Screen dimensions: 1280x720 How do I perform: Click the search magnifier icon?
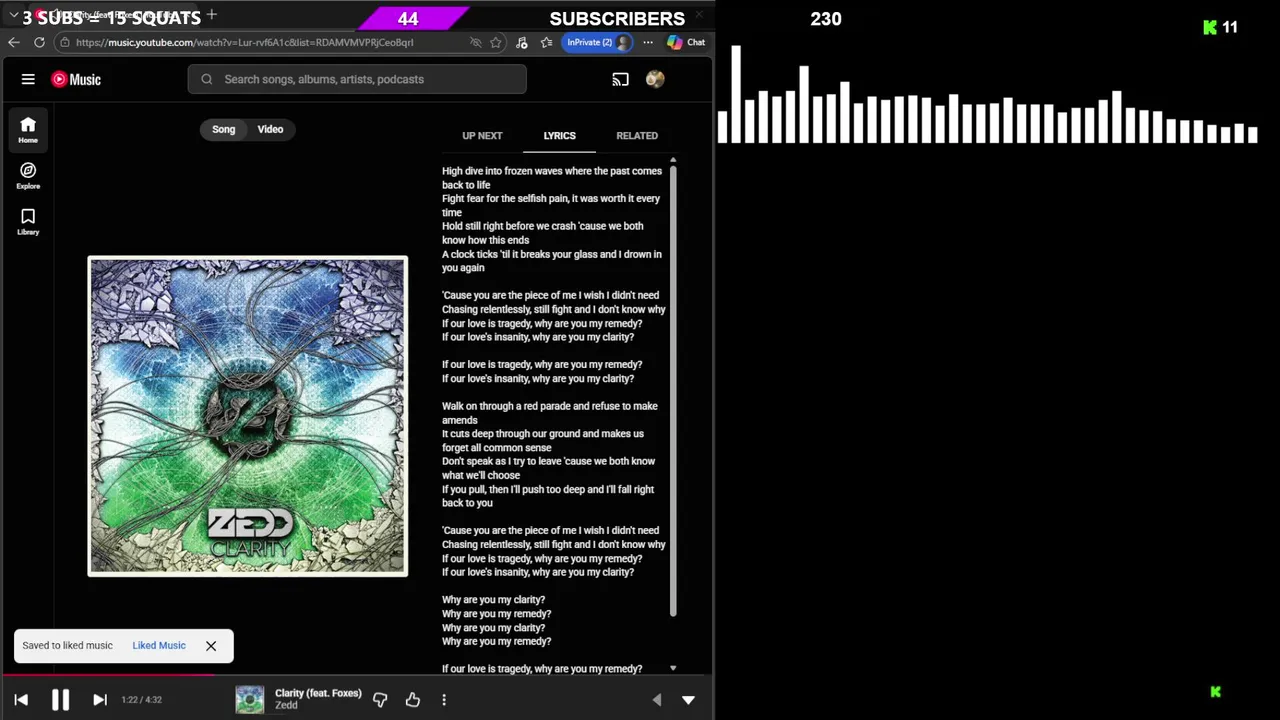(x=207, y=79)
